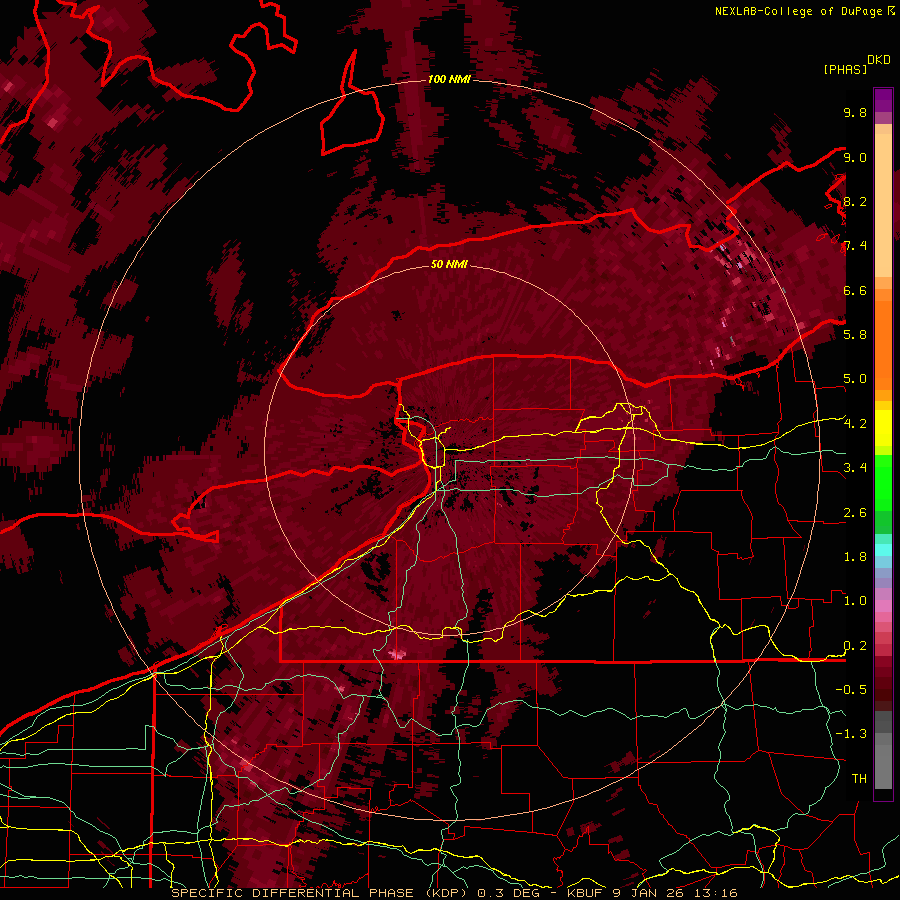Click the 9.0 value on the scale
This screenshot has width=900, height=900.
click(855, 157)
